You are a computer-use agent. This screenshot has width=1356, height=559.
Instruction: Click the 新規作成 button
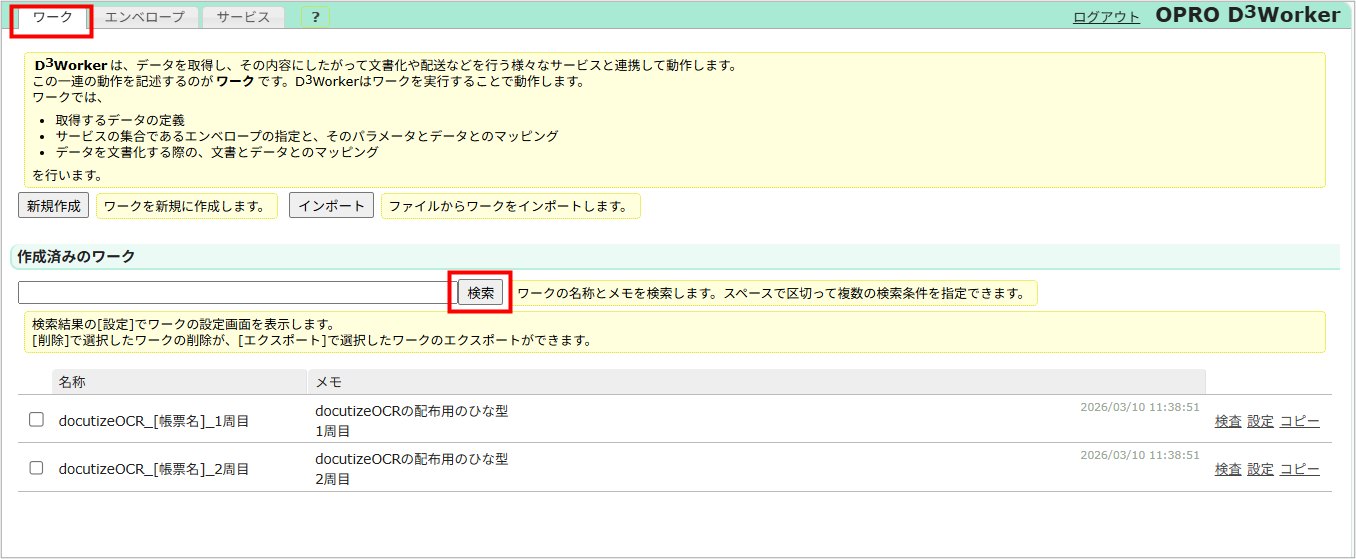pyautogui.click(x=54, y=206)
